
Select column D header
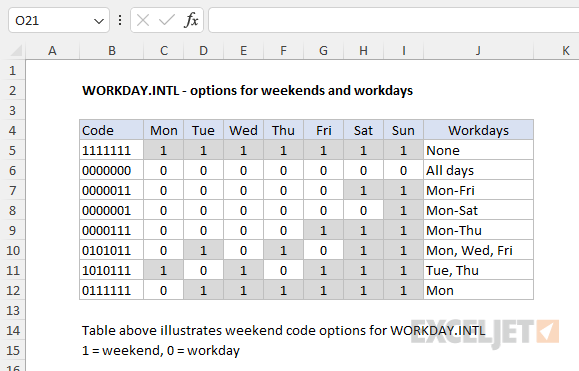[203, 51]
